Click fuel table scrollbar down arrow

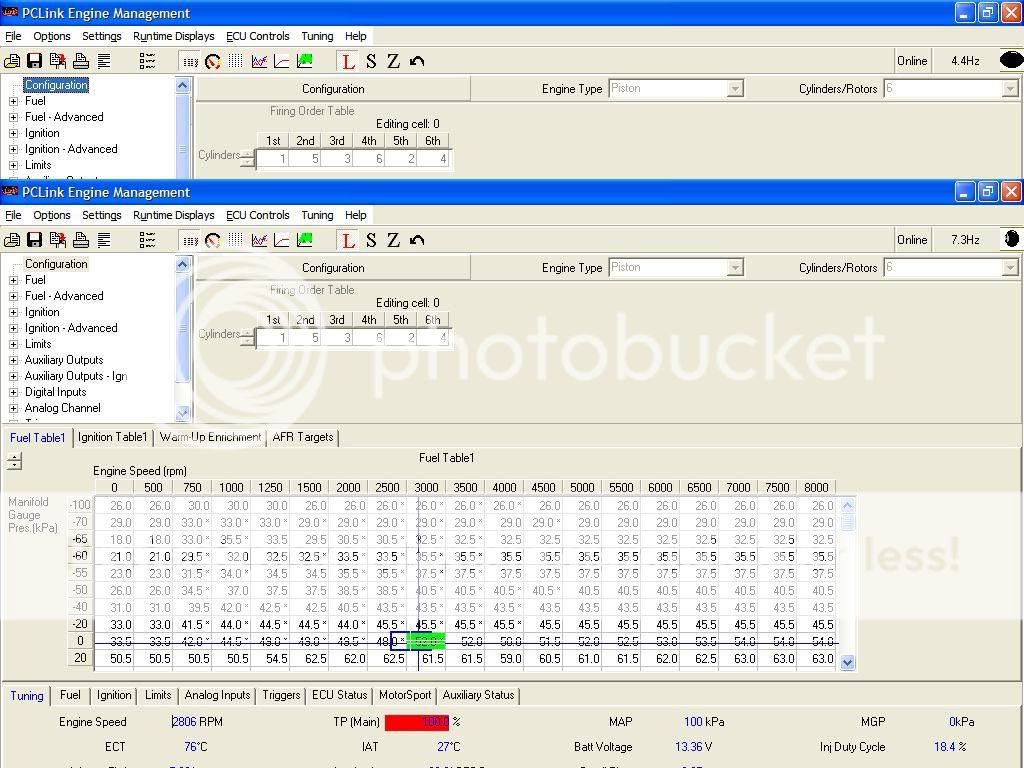click(848, 662)
